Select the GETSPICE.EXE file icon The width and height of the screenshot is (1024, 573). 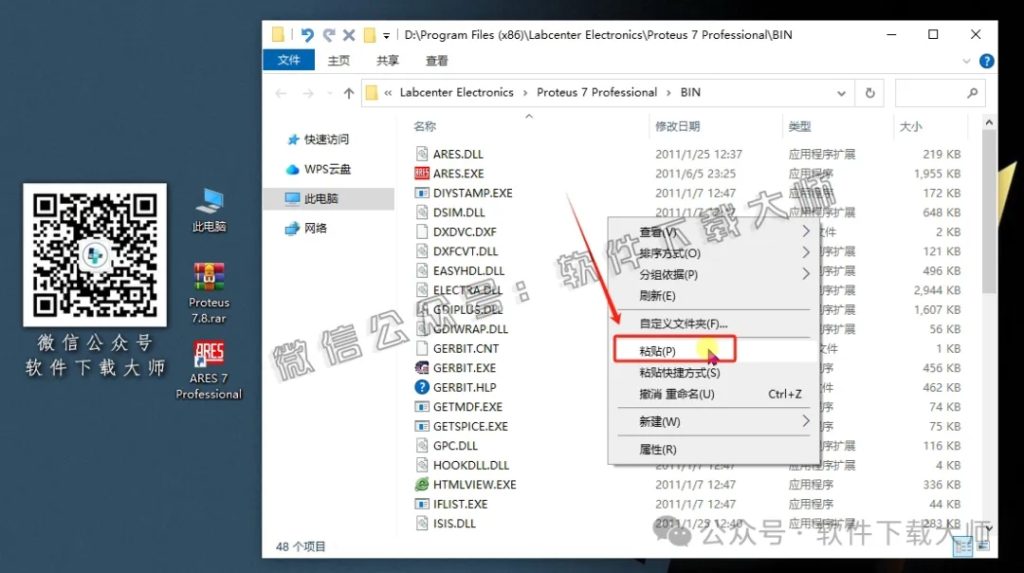click(x=422, y=426)
